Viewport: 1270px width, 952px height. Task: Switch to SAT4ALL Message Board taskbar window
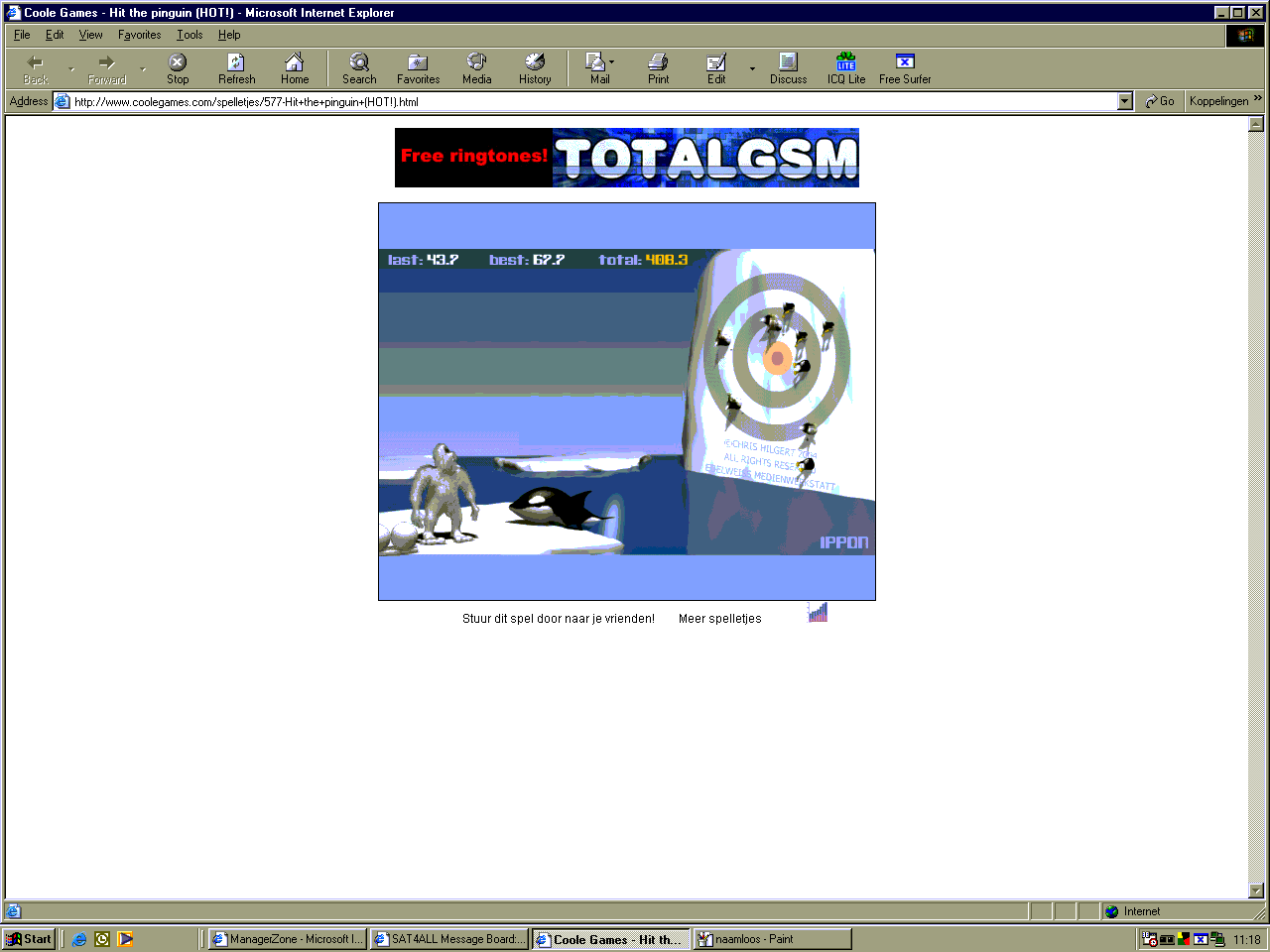coord(449,939)
